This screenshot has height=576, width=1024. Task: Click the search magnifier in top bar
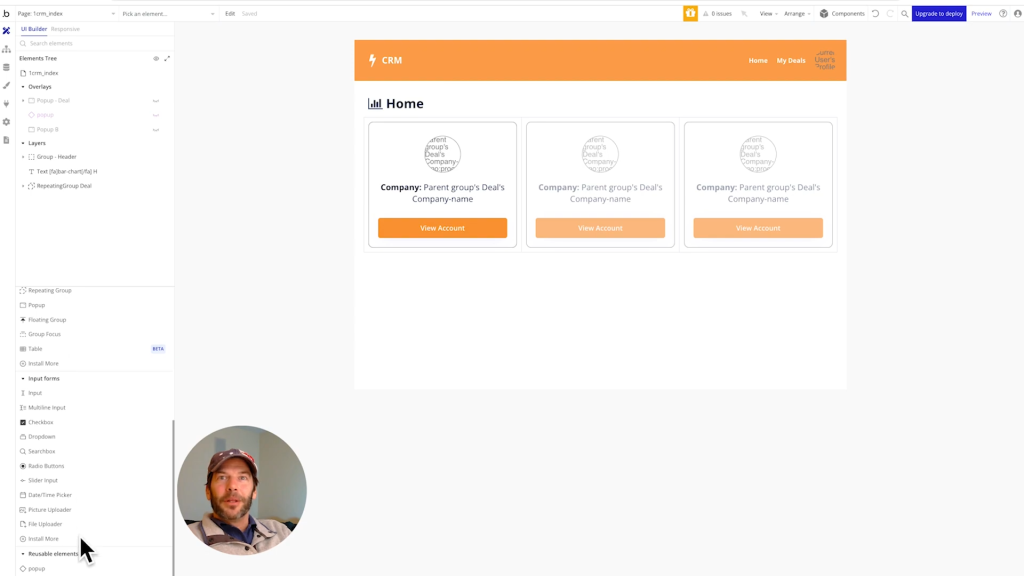904,14
